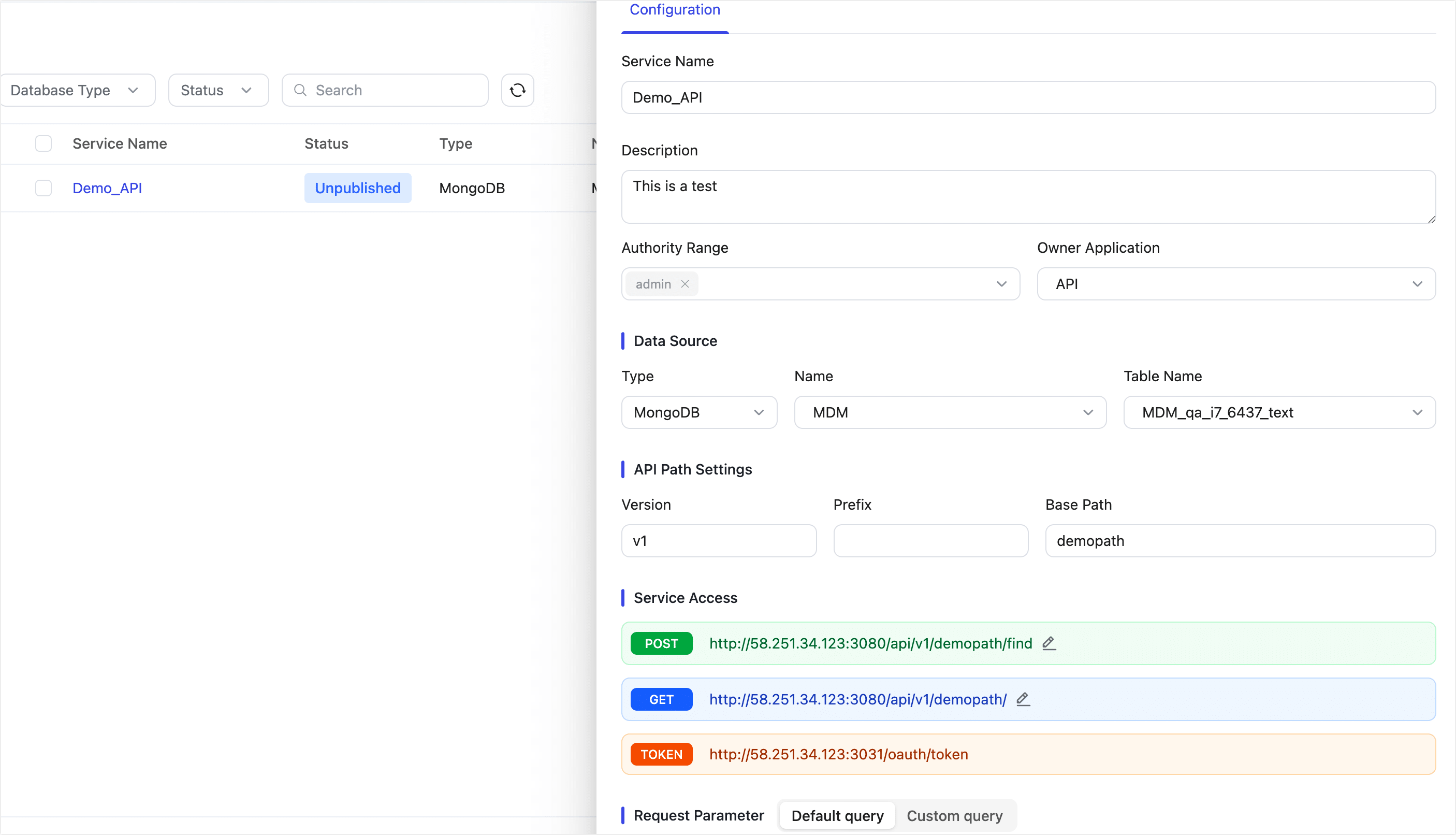Click the magnifier icon in Search box
The image size is (1456, 835).
click(300, 90)
